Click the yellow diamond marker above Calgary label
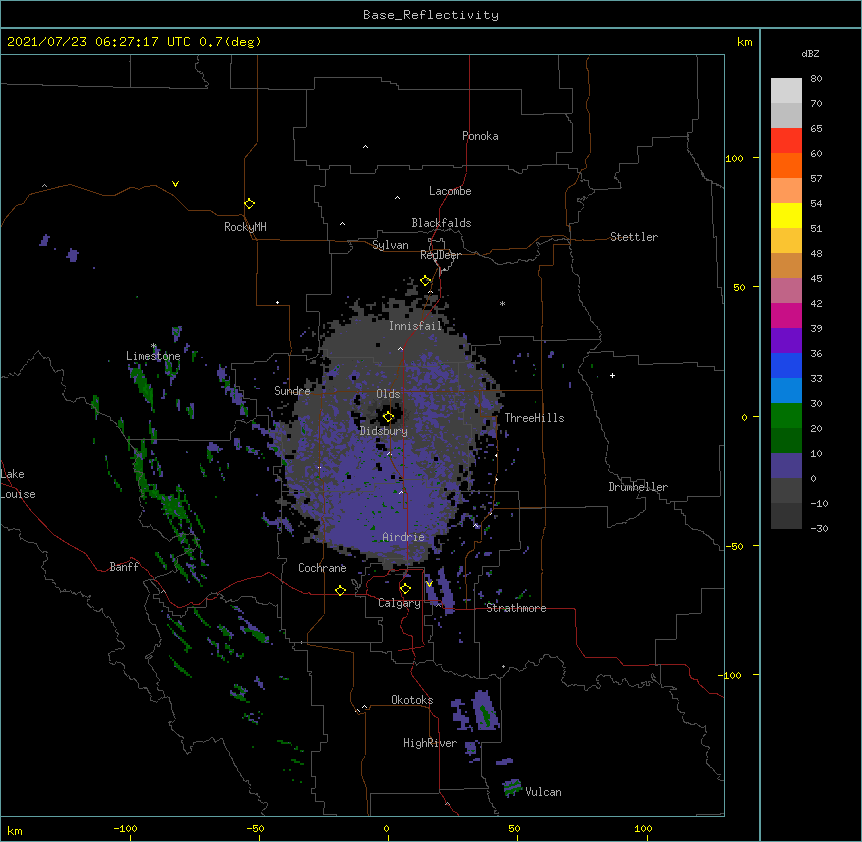This screenshot has height=842, width=862. point(405,589)
